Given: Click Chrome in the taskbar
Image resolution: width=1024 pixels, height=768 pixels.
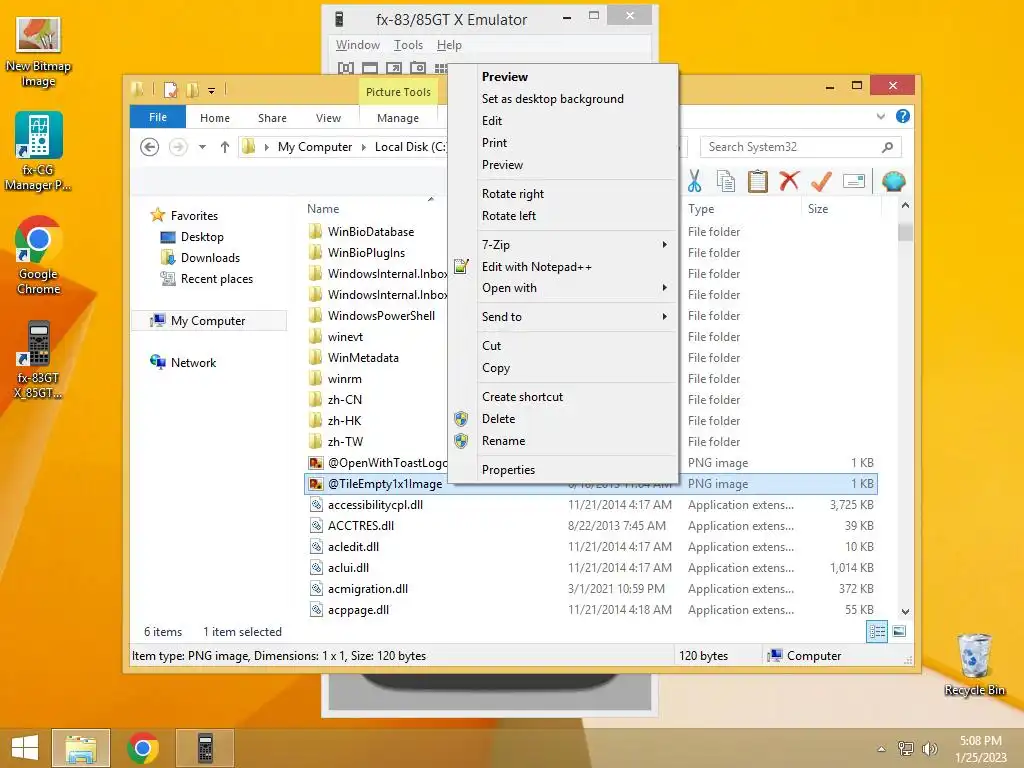Looking at the screenshot, I should point(143,748).
